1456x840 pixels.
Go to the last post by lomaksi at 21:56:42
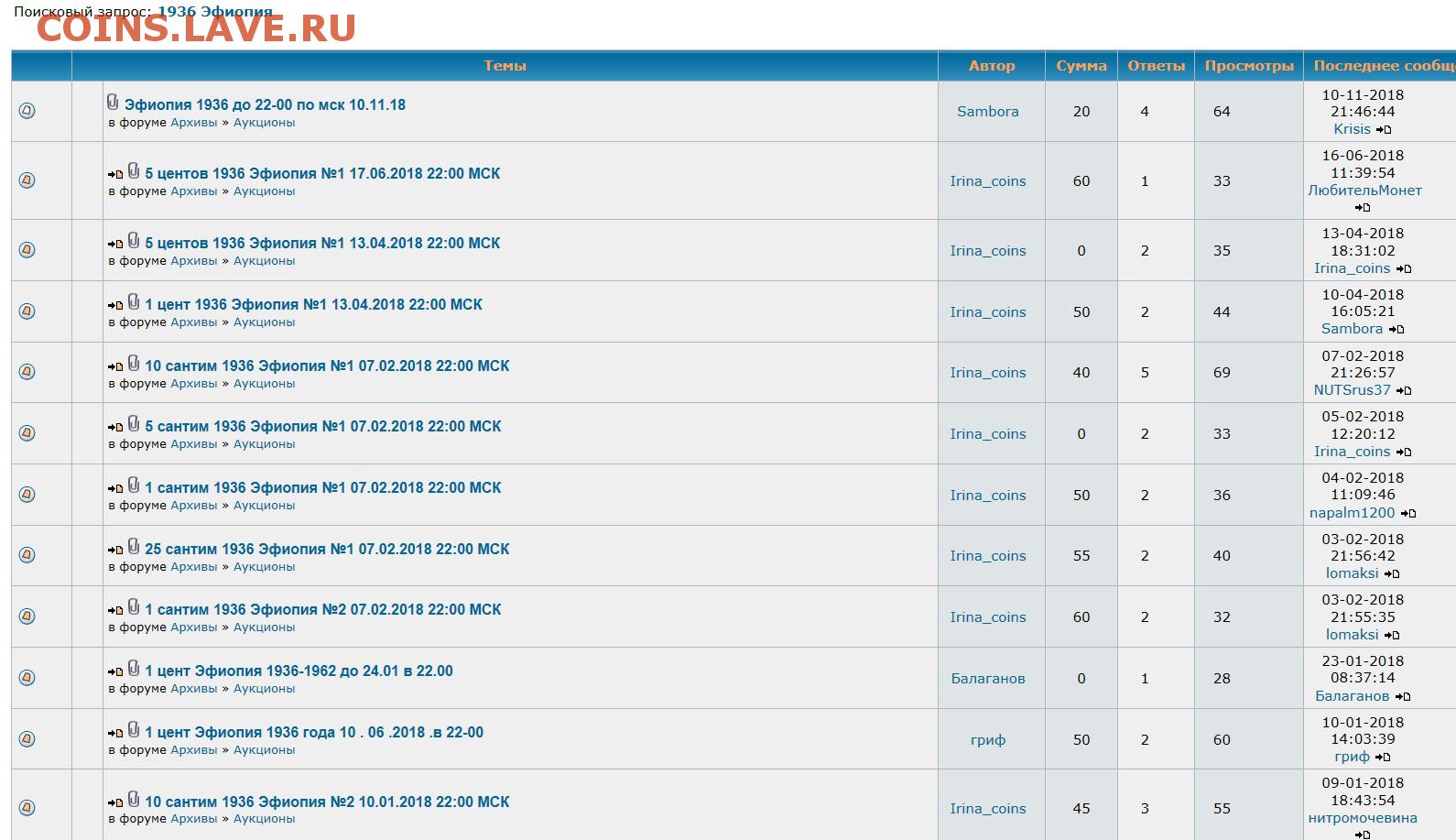coord(1392,574)
